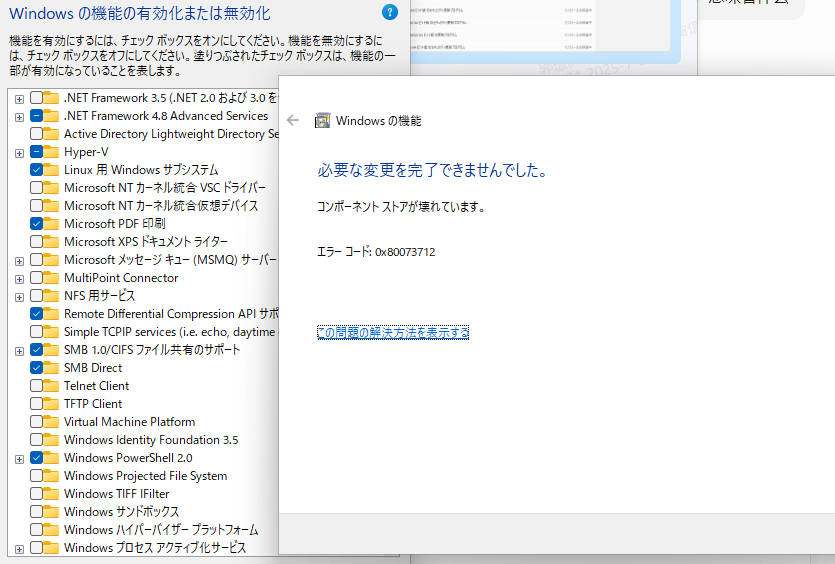The image size is (835, 564).
Task: Click folder icon beside Windows サンドボックス
Action: pyautogui.click(x=51, y=511)
